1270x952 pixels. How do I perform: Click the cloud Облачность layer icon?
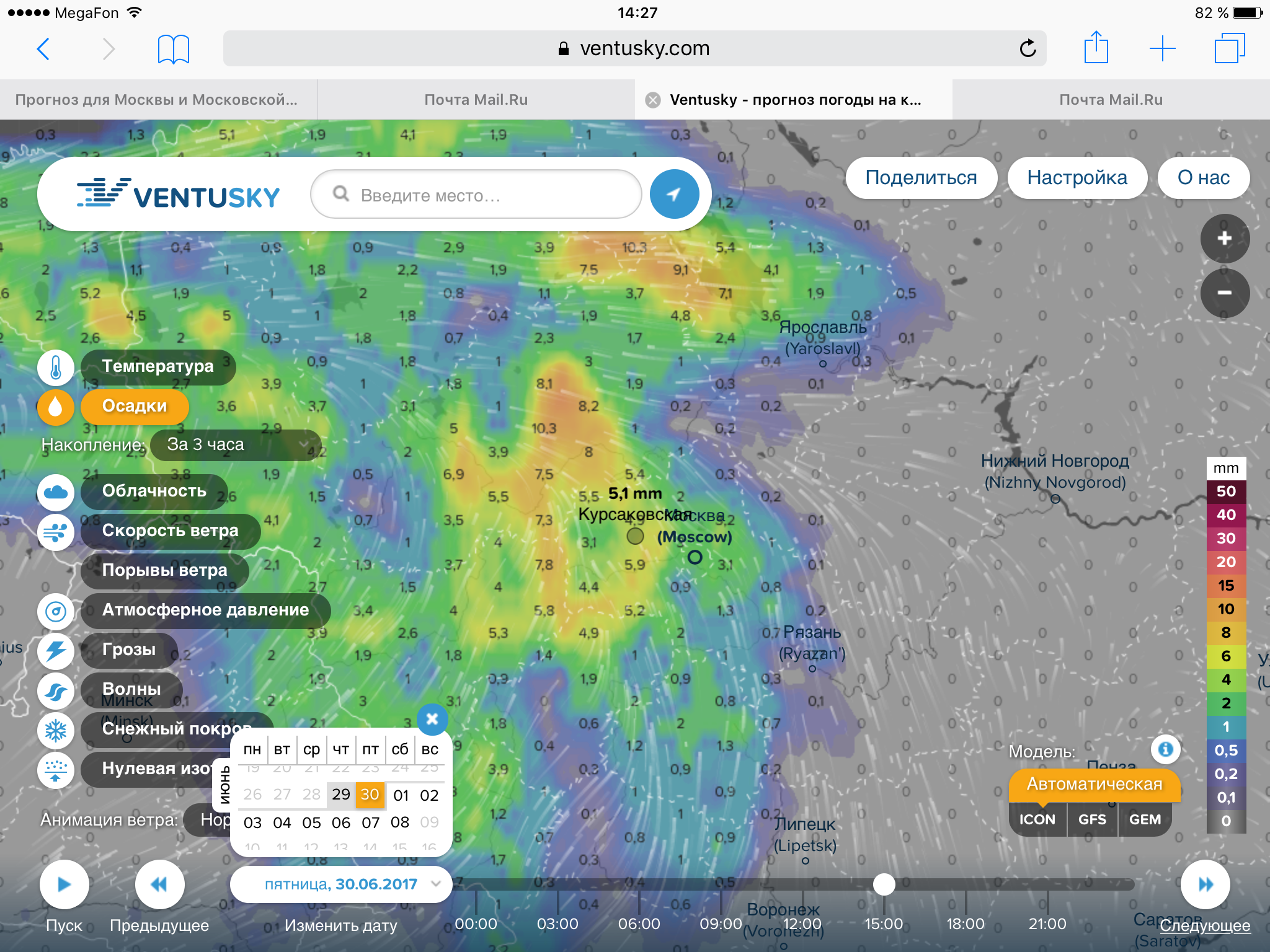point(56,491)
